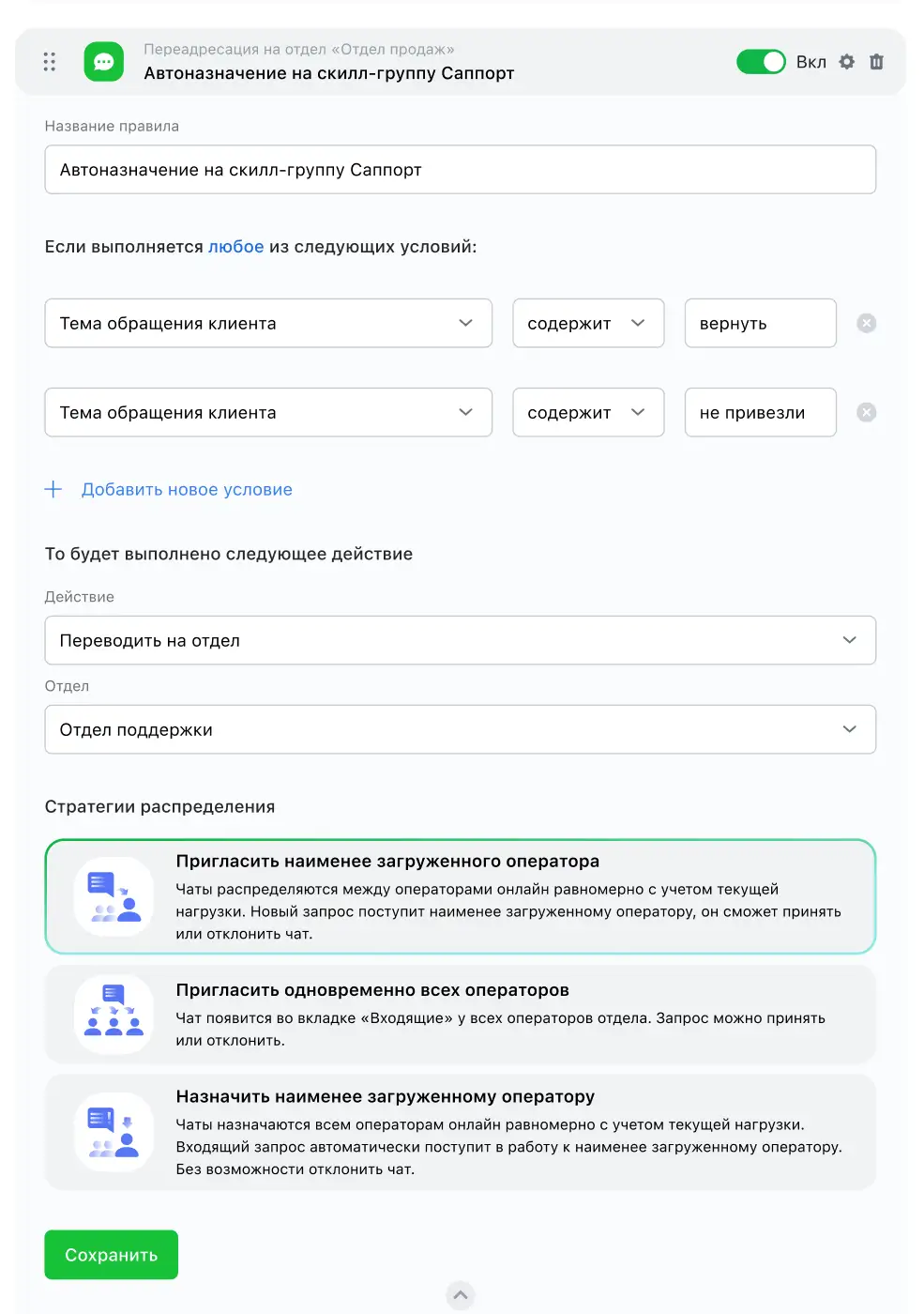Click "Добавить новое условие" link
Screen dimensions: 924x1314
coord(187,489)
